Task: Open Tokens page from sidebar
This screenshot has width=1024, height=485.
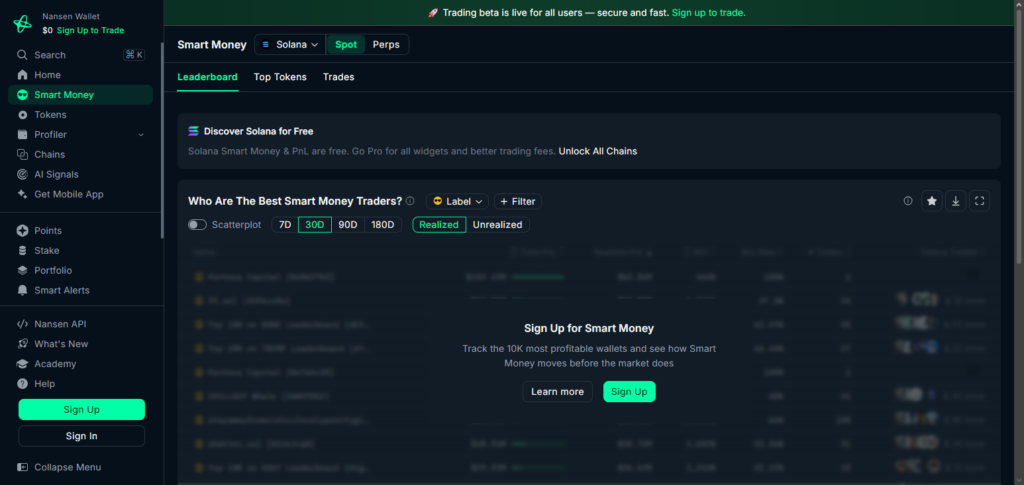Action: click(x=80, y=115)
